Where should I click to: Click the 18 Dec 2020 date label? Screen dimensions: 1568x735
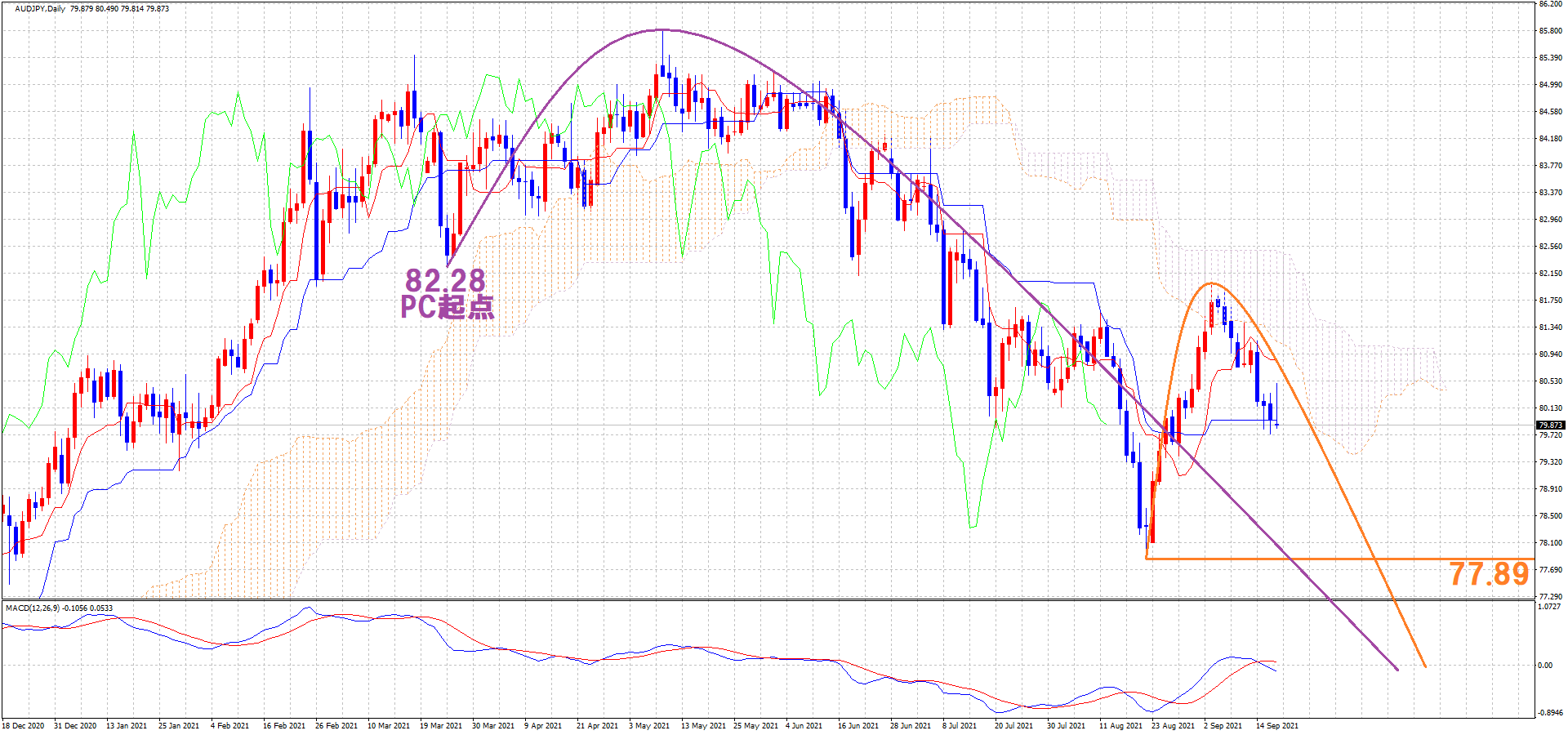pyautogui.click(x=24, y=725)
